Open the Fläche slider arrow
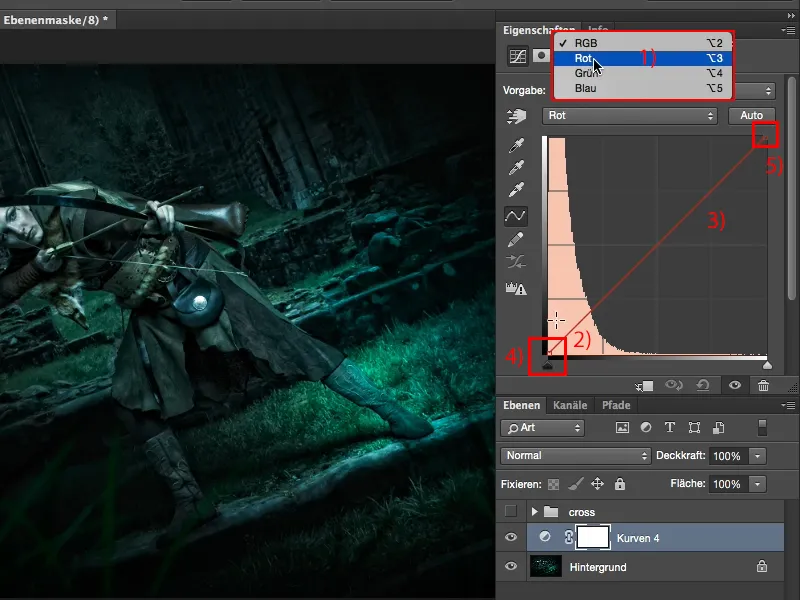The width and height of the screenshot is (800, 600). click(758, 484)
